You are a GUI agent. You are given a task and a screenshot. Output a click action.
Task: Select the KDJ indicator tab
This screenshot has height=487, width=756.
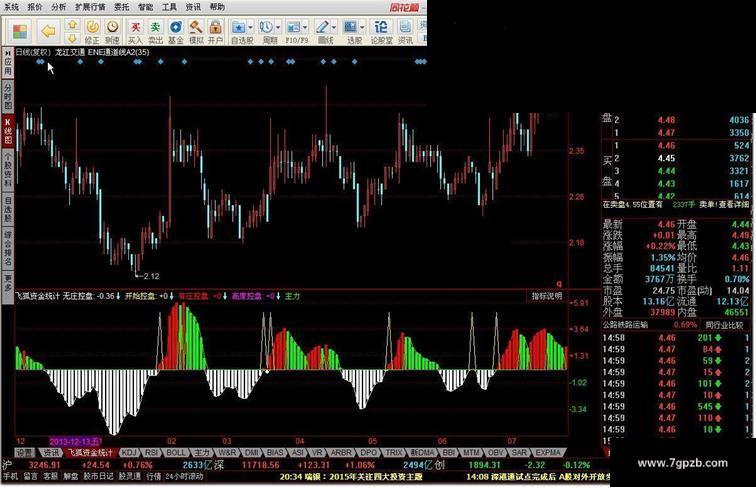pyautogui.click(x=129, y=453)
